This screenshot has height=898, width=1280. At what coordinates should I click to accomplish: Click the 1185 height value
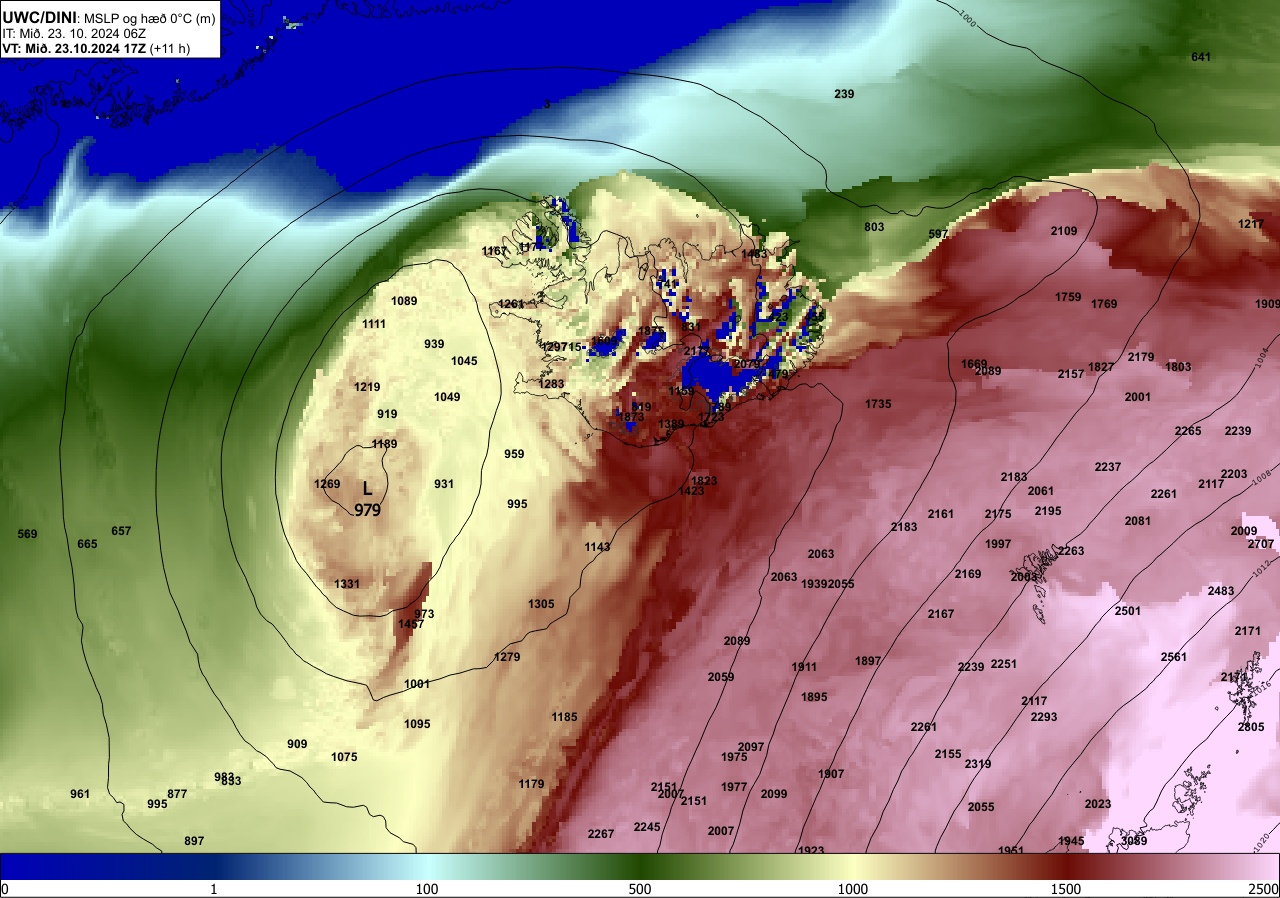coord(565,717)
